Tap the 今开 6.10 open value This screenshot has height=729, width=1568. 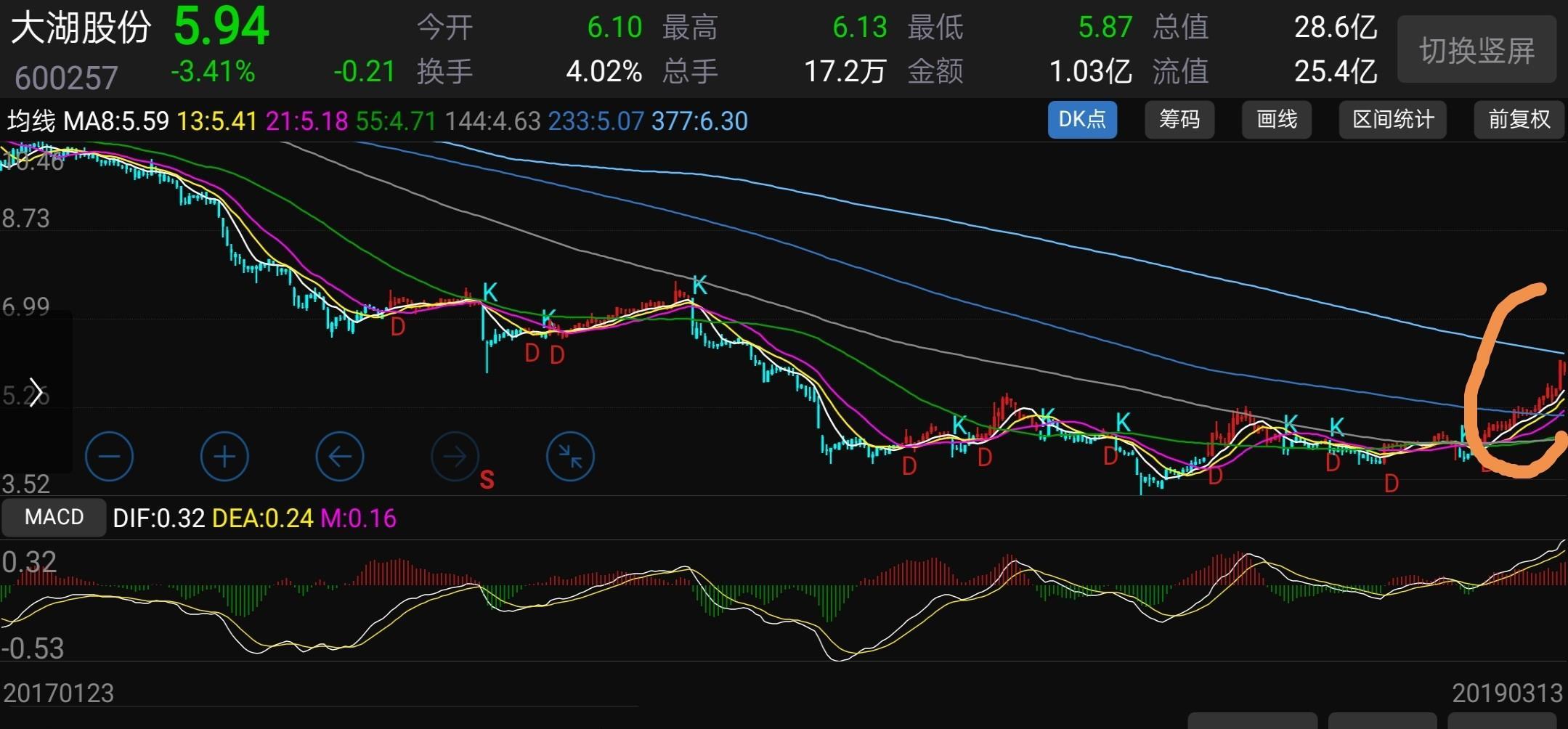614,28
